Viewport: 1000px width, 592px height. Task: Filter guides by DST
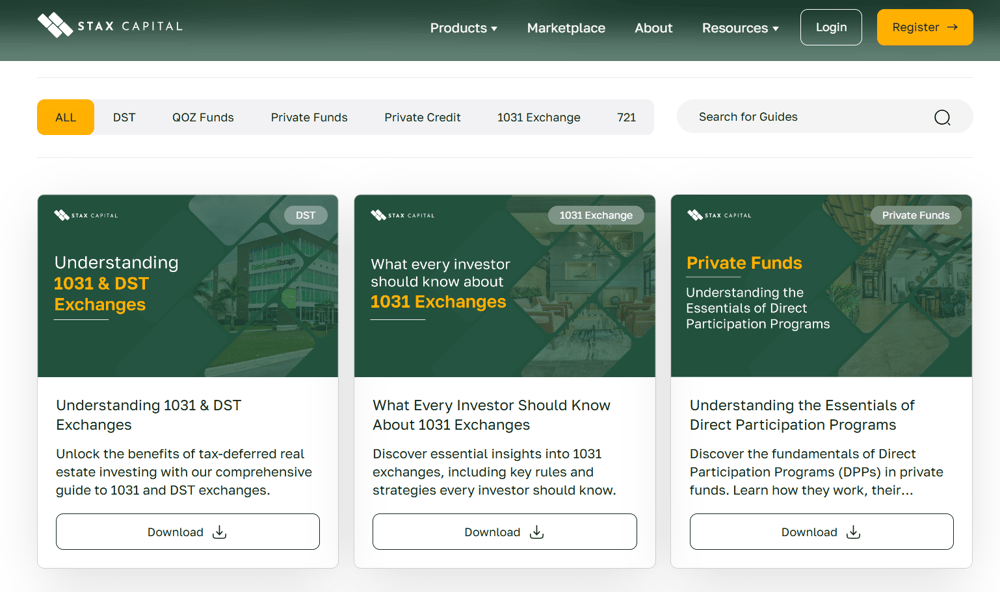tap(124, 117)
